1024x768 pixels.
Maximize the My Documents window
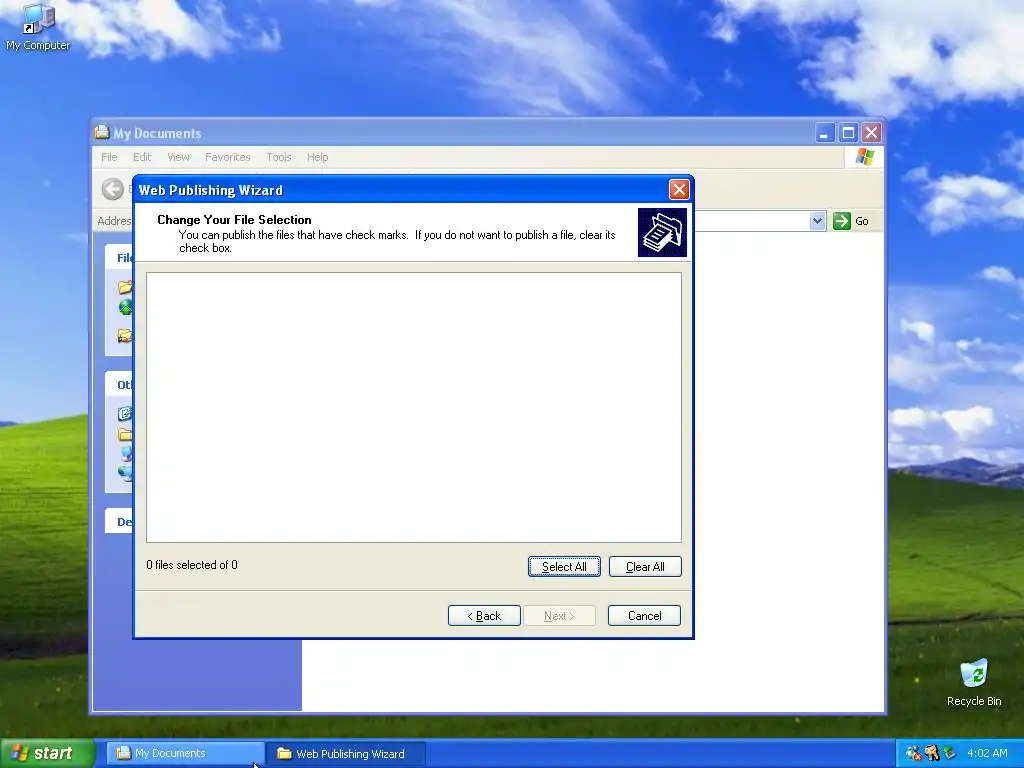(x=848, y=133)
